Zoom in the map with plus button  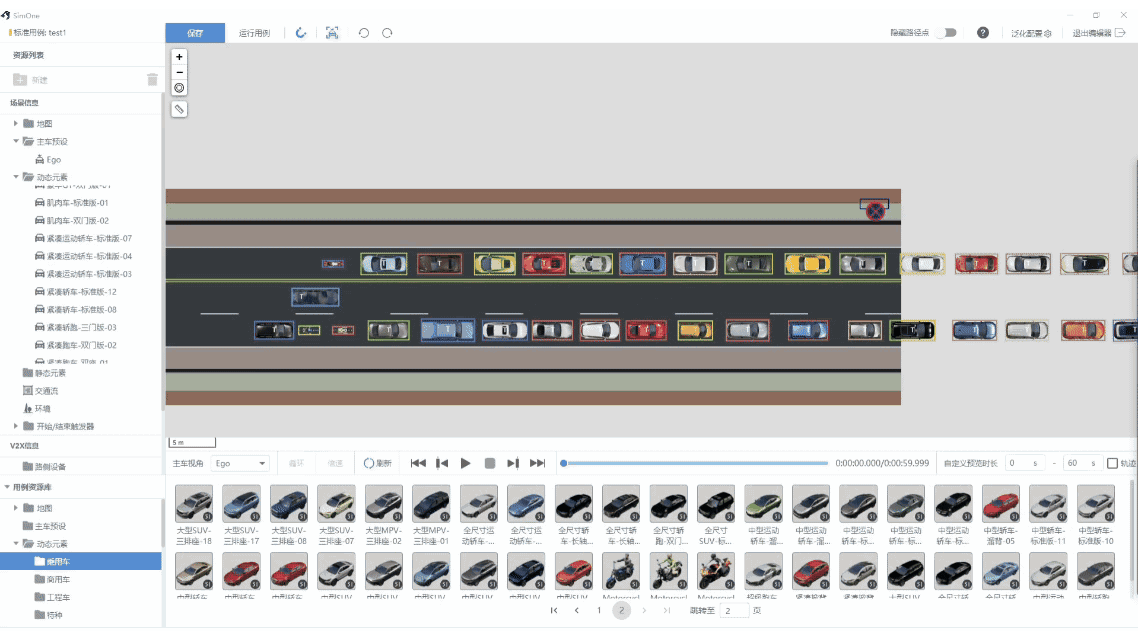tap(179, 57)
